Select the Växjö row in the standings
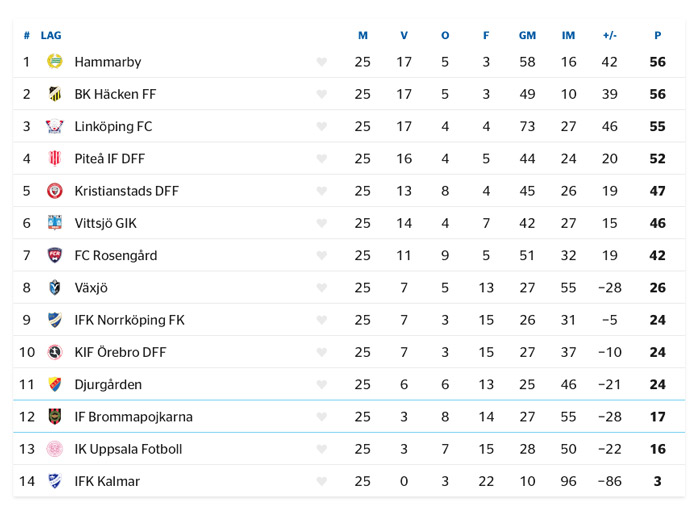Viewport: 700px width, 517px height. 349,288
